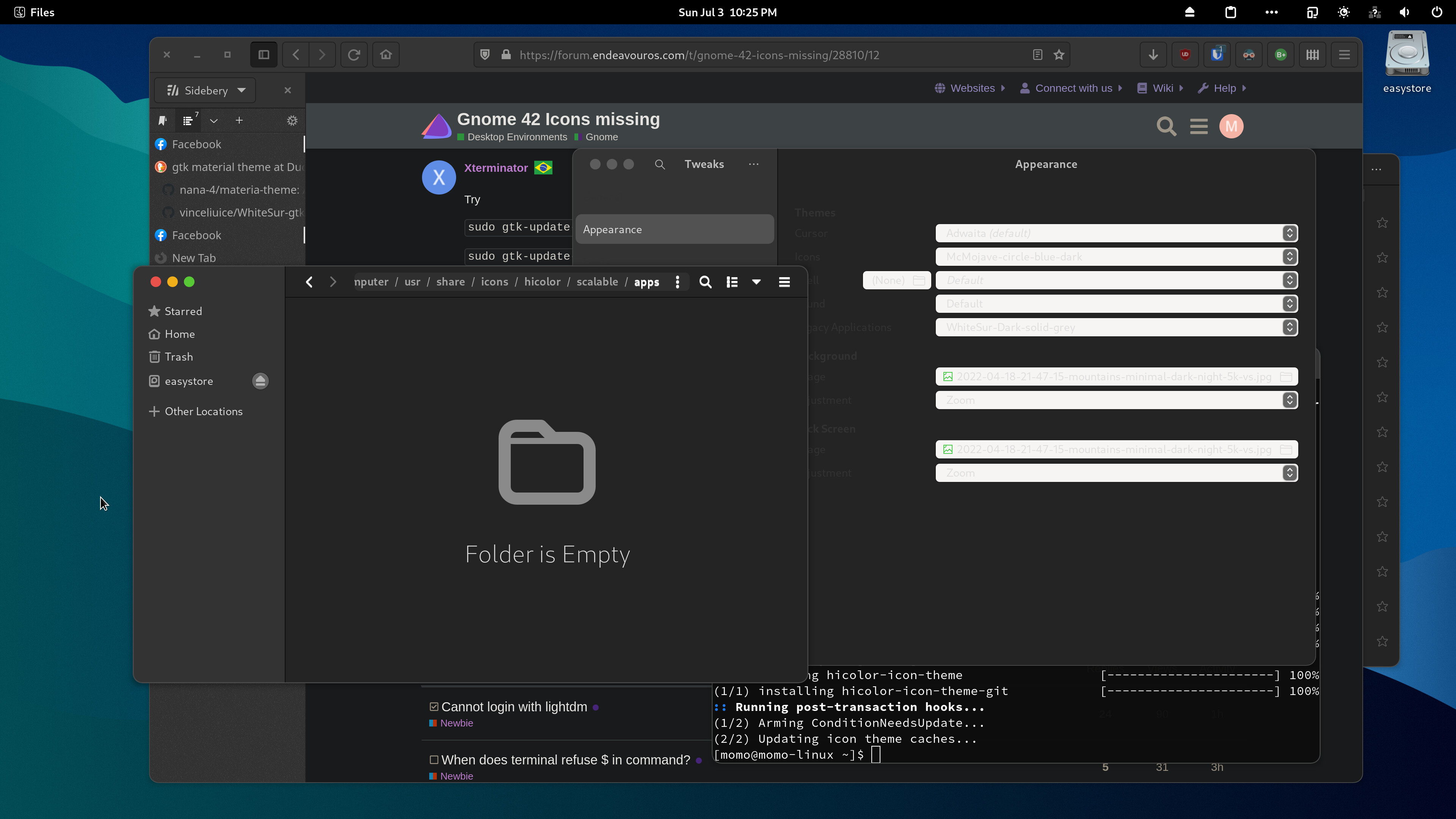This screenshot has height=819, width=1456.
Task: Open search in the Files window
Action: pos(705,282)
